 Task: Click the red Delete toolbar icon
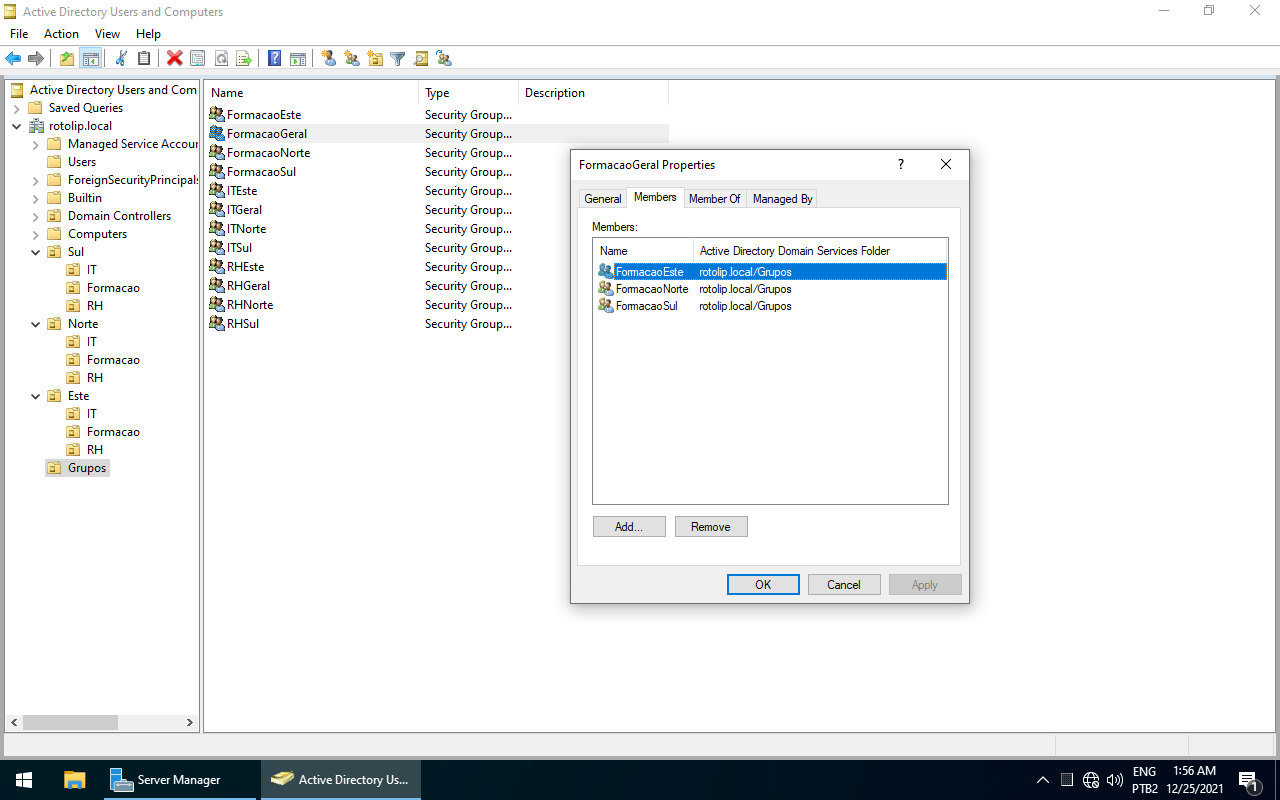click(174, 59)
